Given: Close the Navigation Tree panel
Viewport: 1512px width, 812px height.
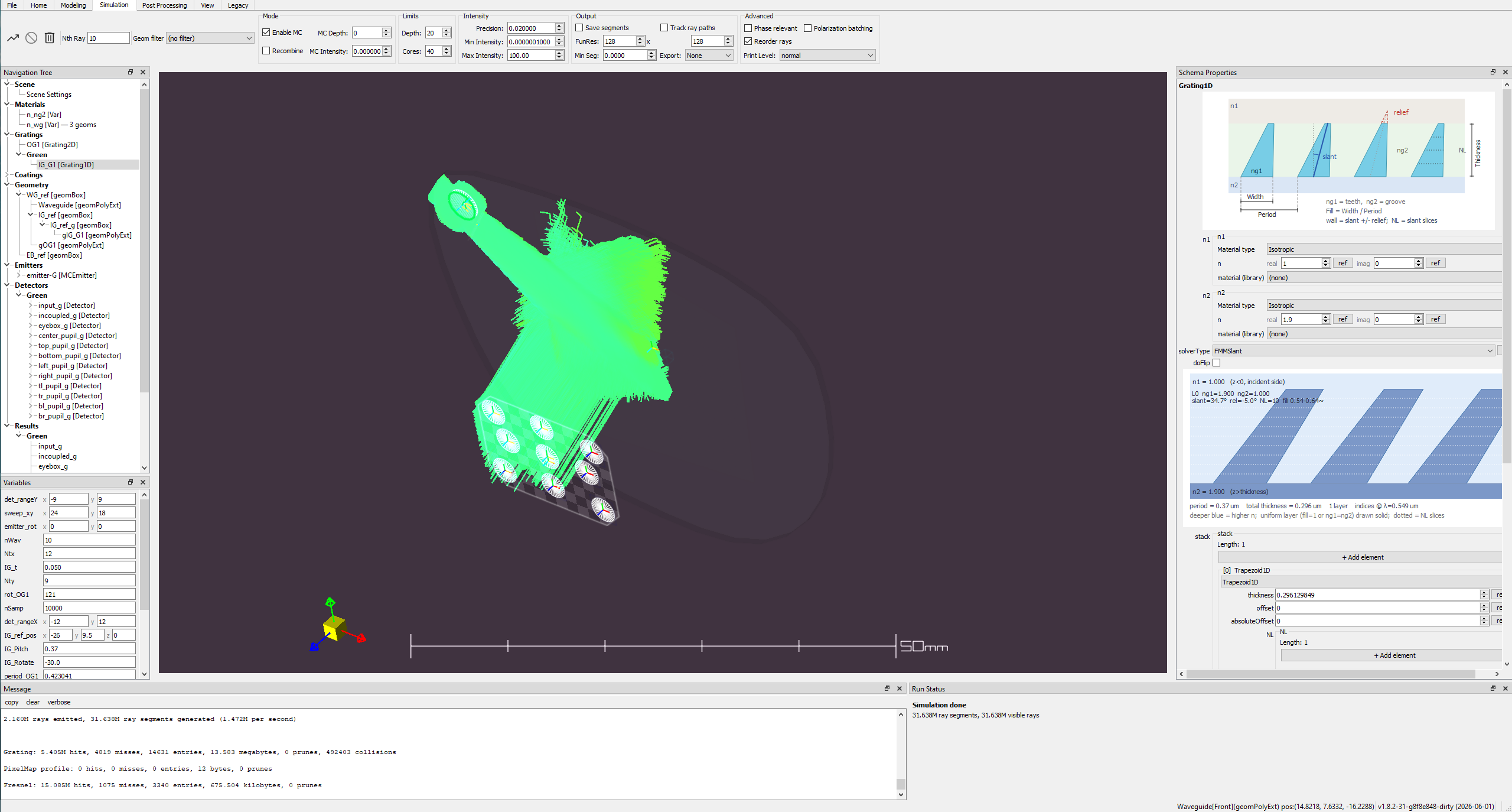Looking at the screenshot, I should 143,72.
